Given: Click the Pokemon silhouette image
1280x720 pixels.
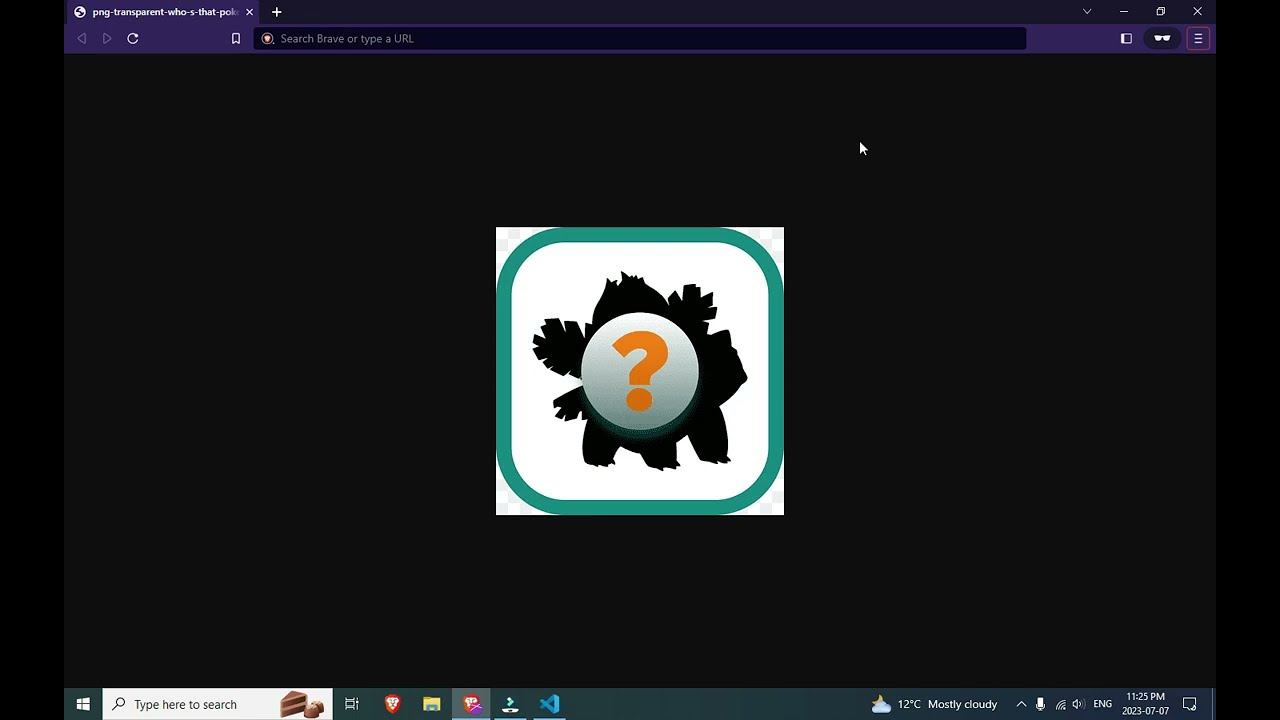Looking at the screenshot, I should point(640,371).
